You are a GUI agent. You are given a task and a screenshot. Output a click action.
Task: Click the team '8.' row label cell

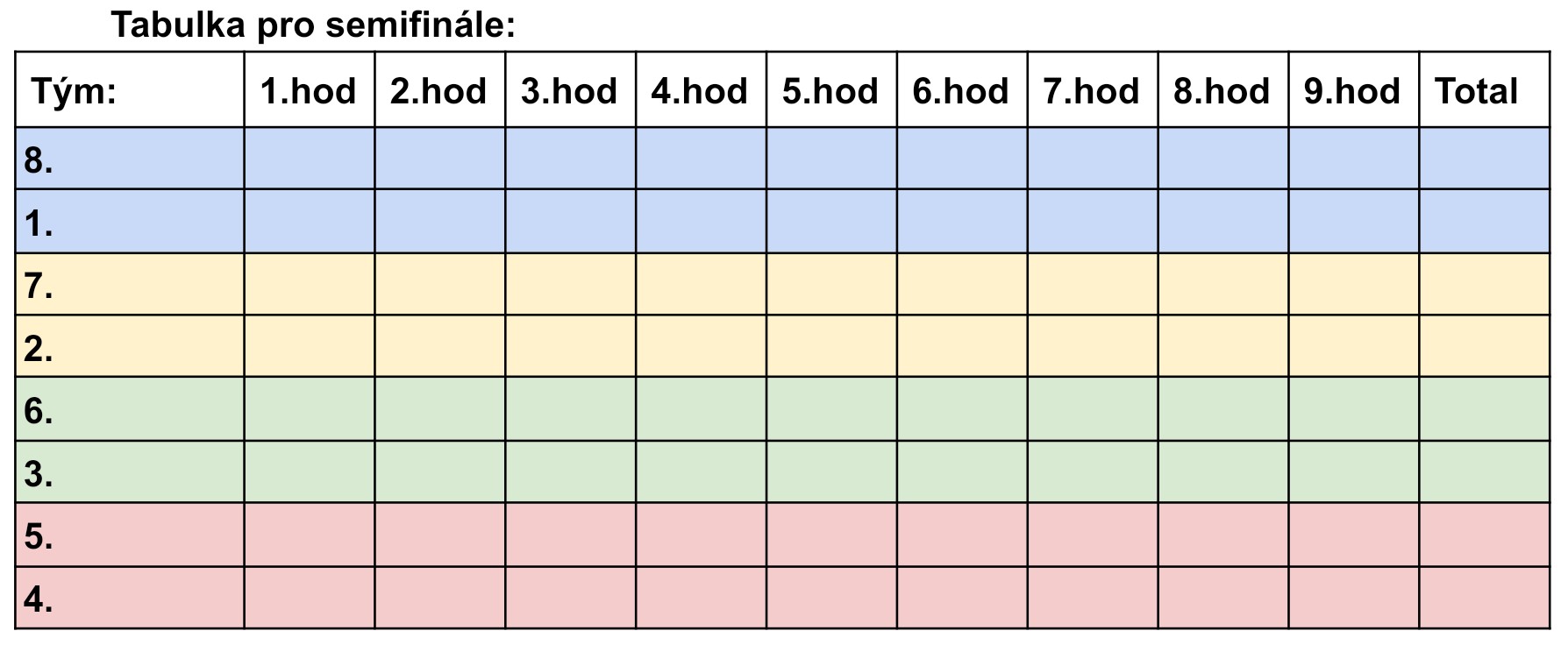click(x=129, y=159)
